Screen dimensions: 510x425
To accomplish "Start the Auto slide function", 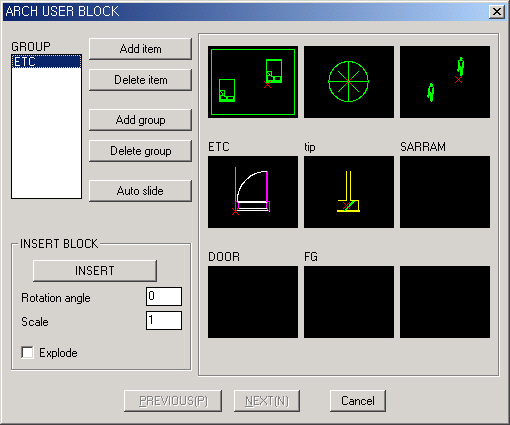I will click(140, 191).
